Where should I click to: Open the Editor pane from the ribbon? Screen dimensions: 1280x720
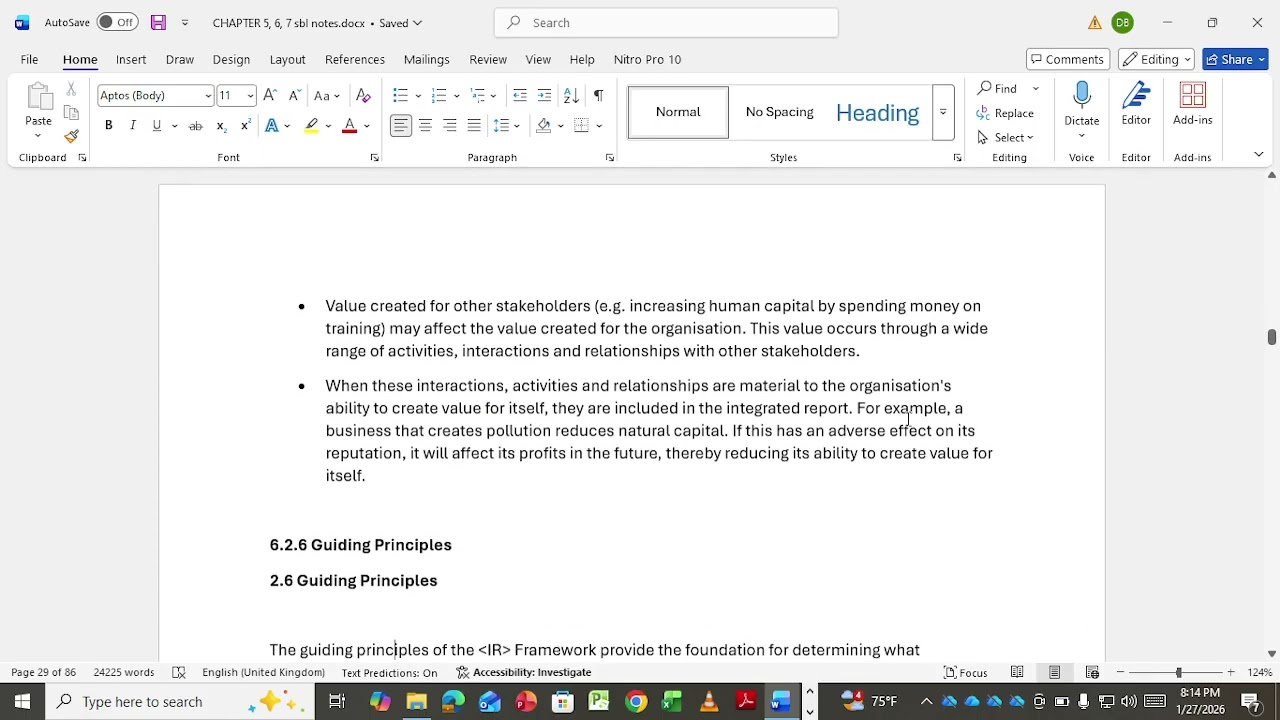[x=1136, y=96]
